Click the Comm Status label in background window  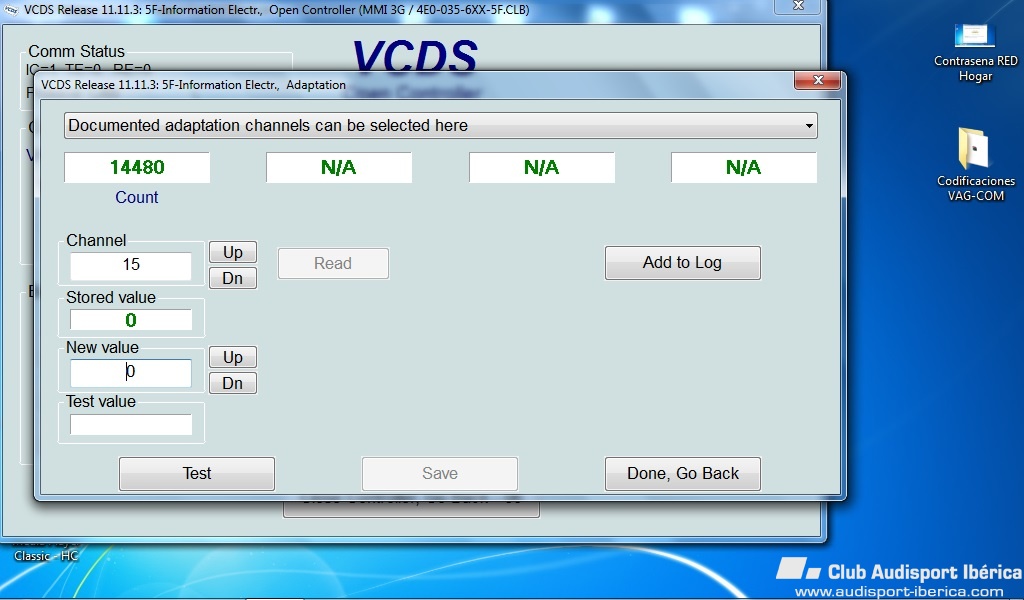pos(76,51)
